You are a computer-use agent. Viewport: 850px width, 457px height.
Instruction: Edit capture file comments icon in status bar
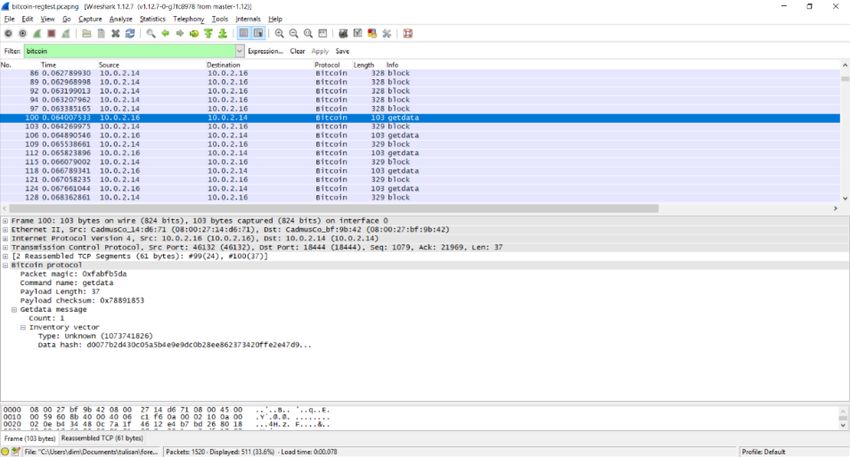[x=16, y=452]
